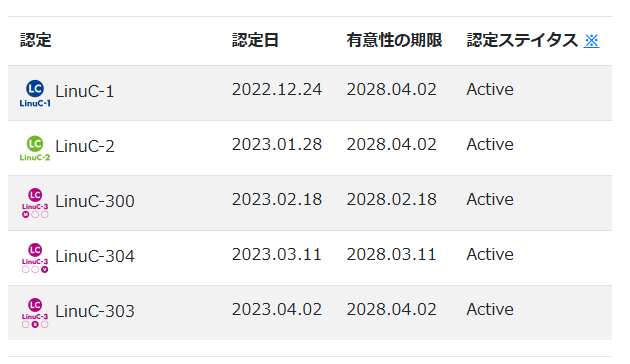Click Active status in the LinuC-1 row
This screenshot has height=364, width=630.
tap(490, 89)
